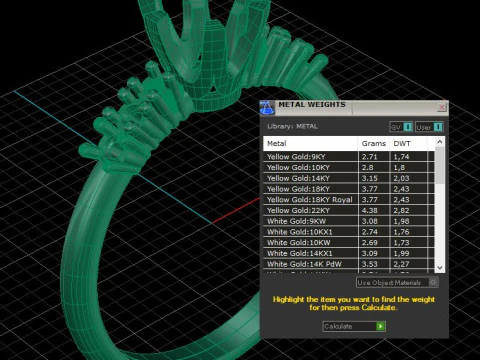Click the Calculate button

(x=354, y=326)
